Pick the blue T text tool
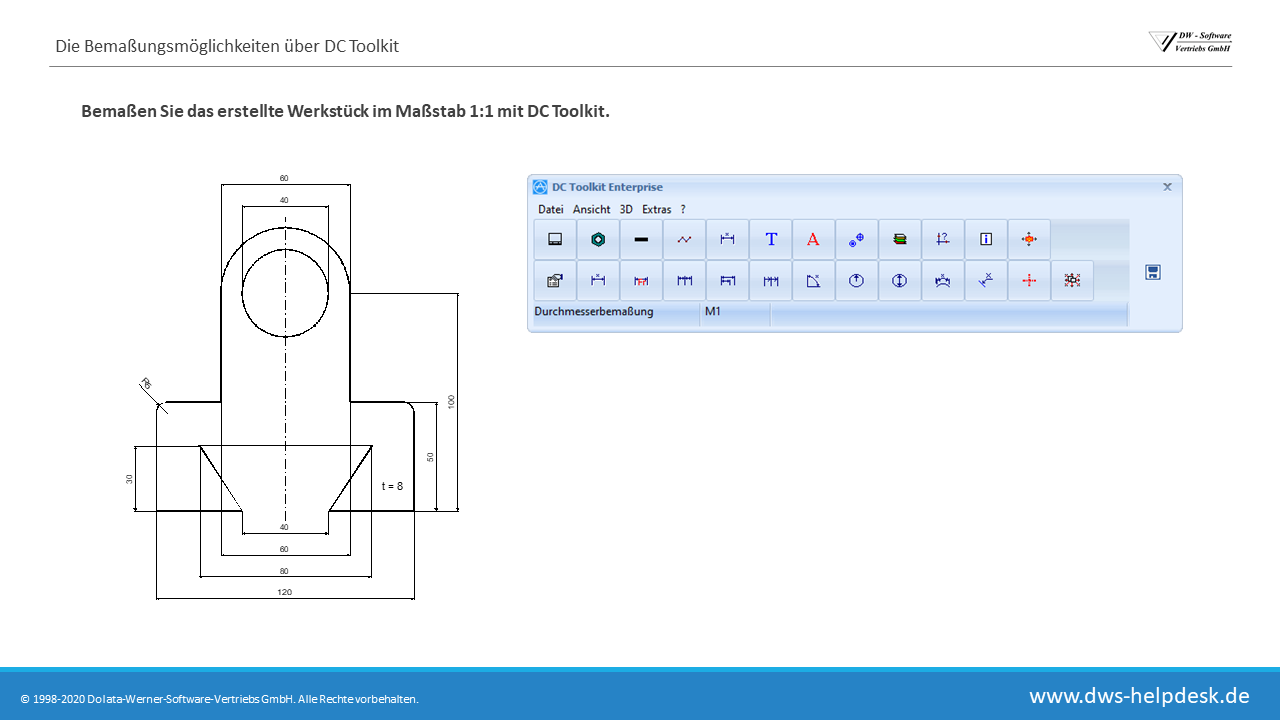 (x=770, y=239)
